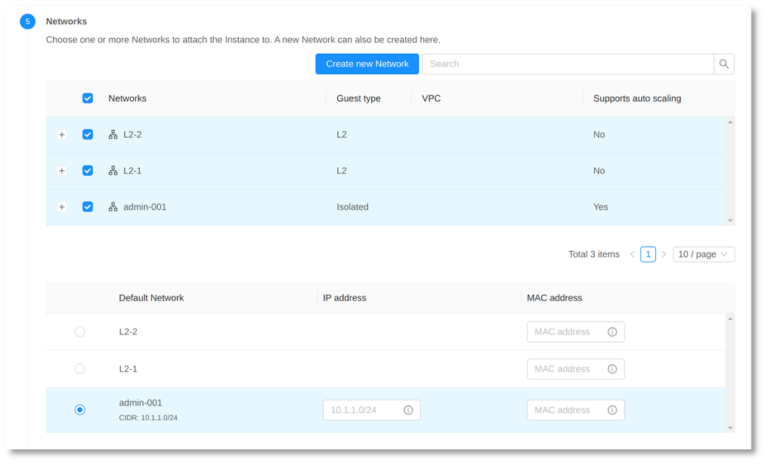Click the VPC column header
768x466 pixels.
coord(431,98)
